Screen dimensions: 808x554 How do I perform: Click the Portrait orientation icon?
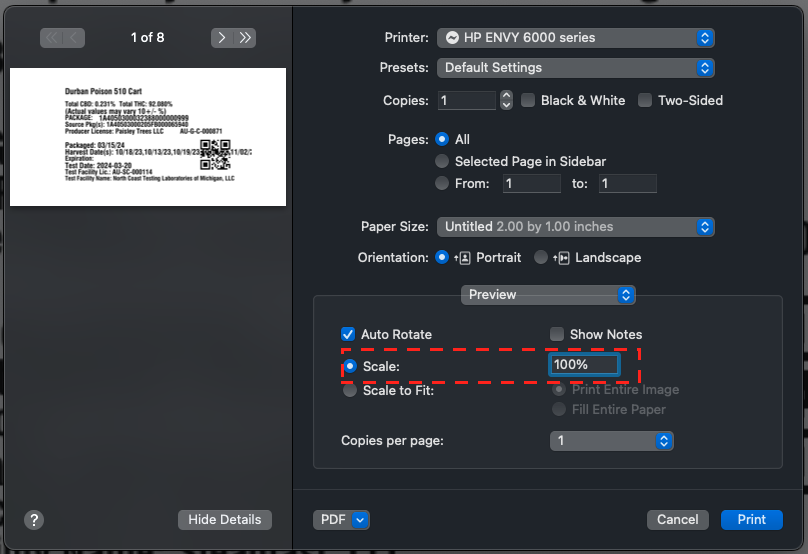[x=463, y=258]
